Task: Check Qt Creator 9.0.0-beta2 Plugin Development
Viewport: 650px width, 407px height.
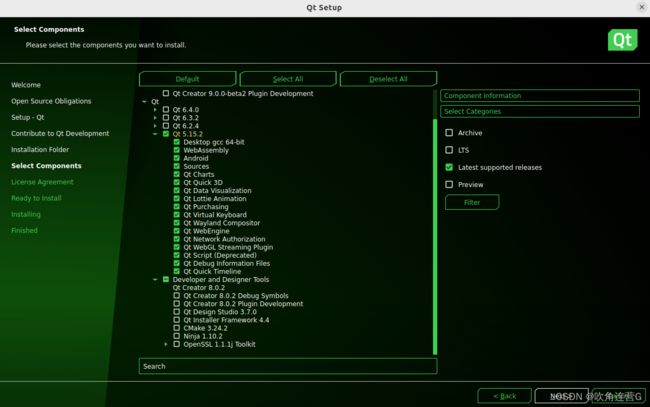Action: [x=166, y=93]
